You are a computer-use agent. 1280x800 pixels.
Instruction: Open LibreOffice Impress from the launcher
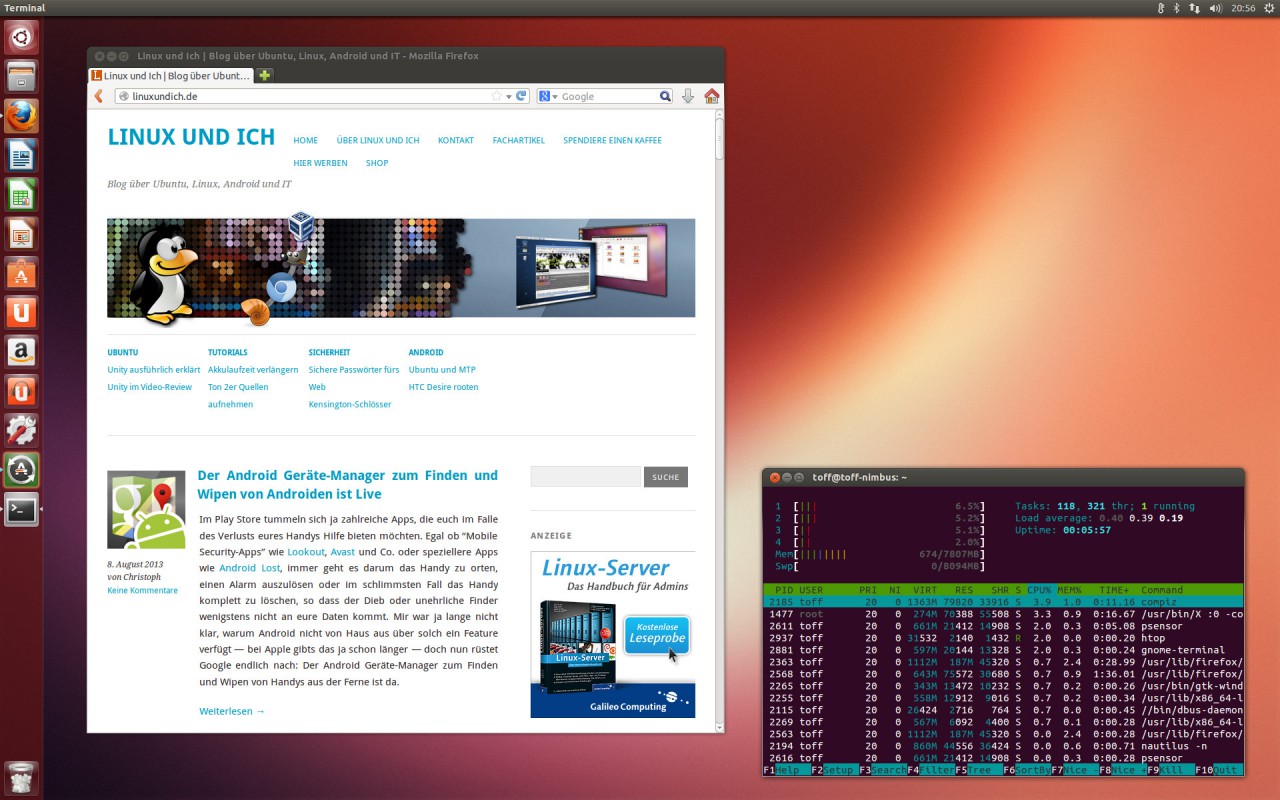point(21,234)
